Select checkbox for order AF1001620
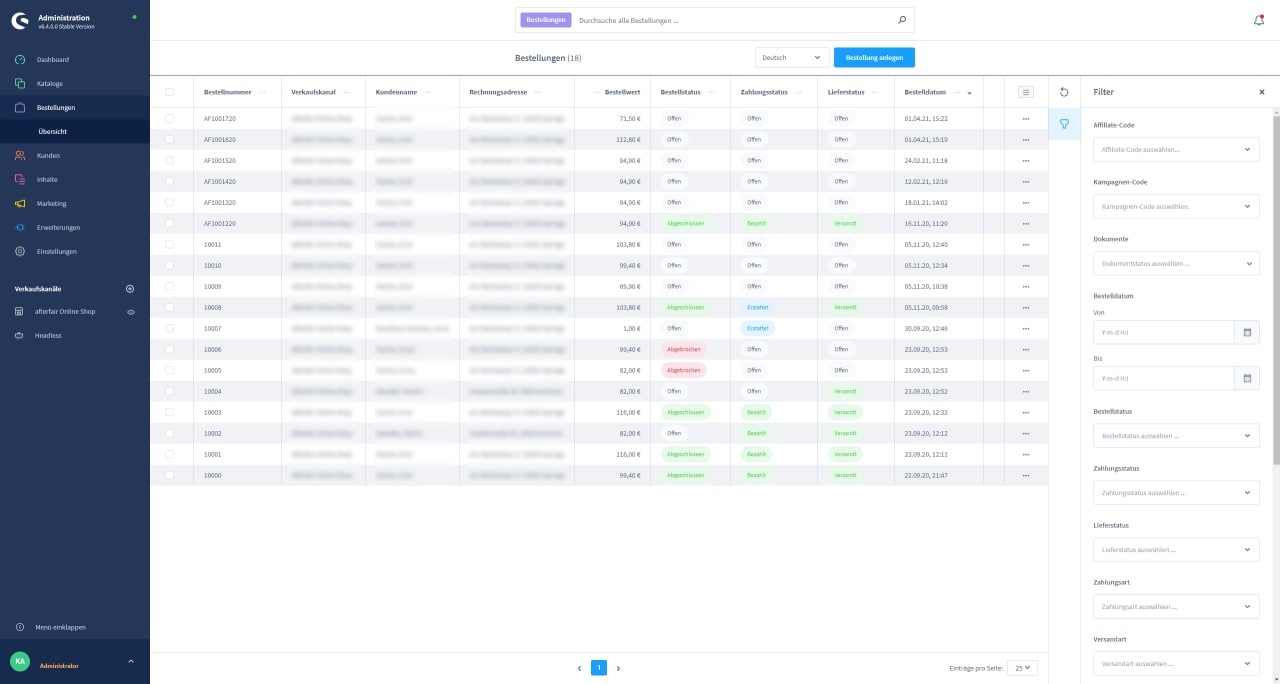The image size is (1280, 684). 170,139
